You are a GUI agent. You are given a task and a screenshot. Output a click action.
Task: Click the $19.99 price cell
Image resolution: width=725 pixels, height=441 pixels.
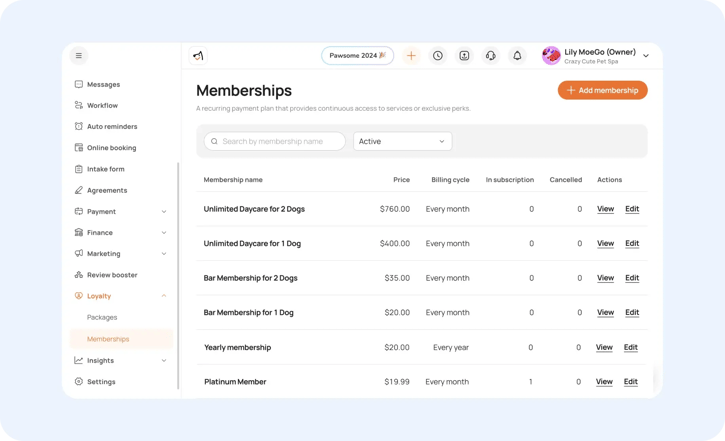397,382
